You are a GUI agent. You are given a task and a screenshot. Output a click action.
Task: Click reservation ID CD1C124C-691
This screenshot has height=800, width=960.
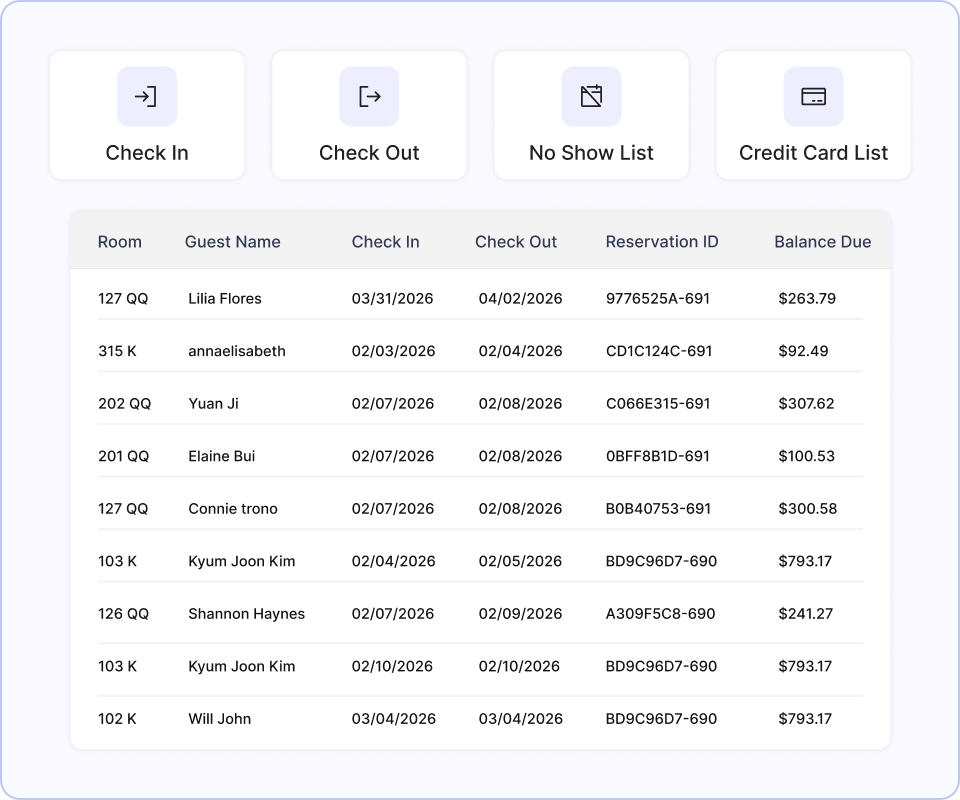coord(659,351)
